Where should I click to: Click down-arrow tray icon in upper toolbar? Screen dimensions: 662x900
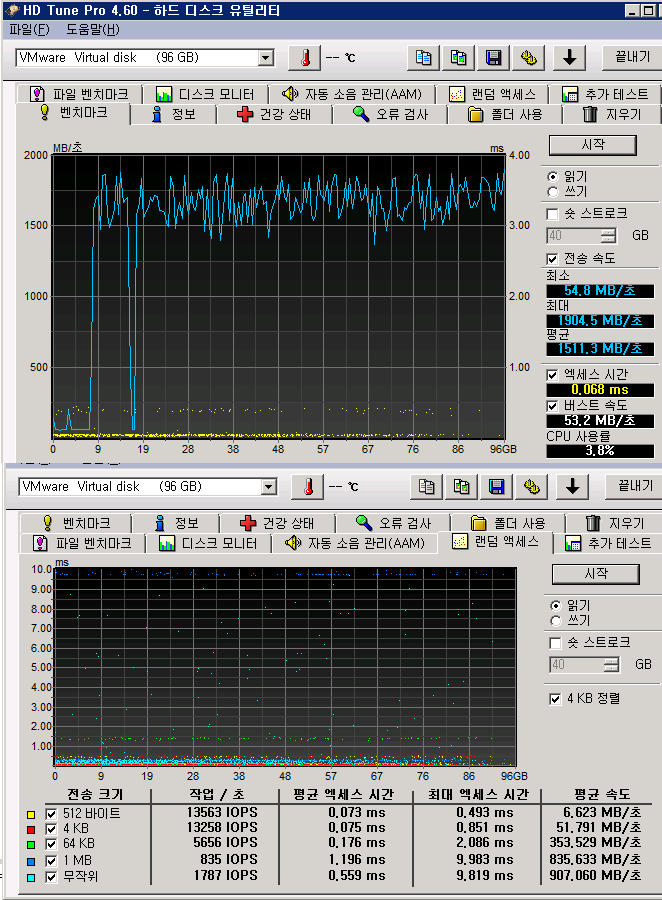click(x=569, y=58)
